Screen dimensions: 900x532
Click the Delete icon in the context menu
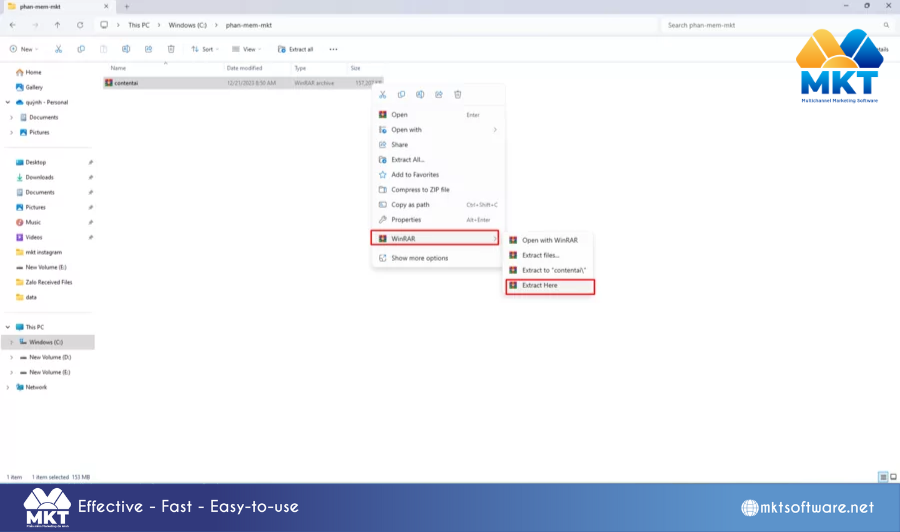click(x=457, y=95)
